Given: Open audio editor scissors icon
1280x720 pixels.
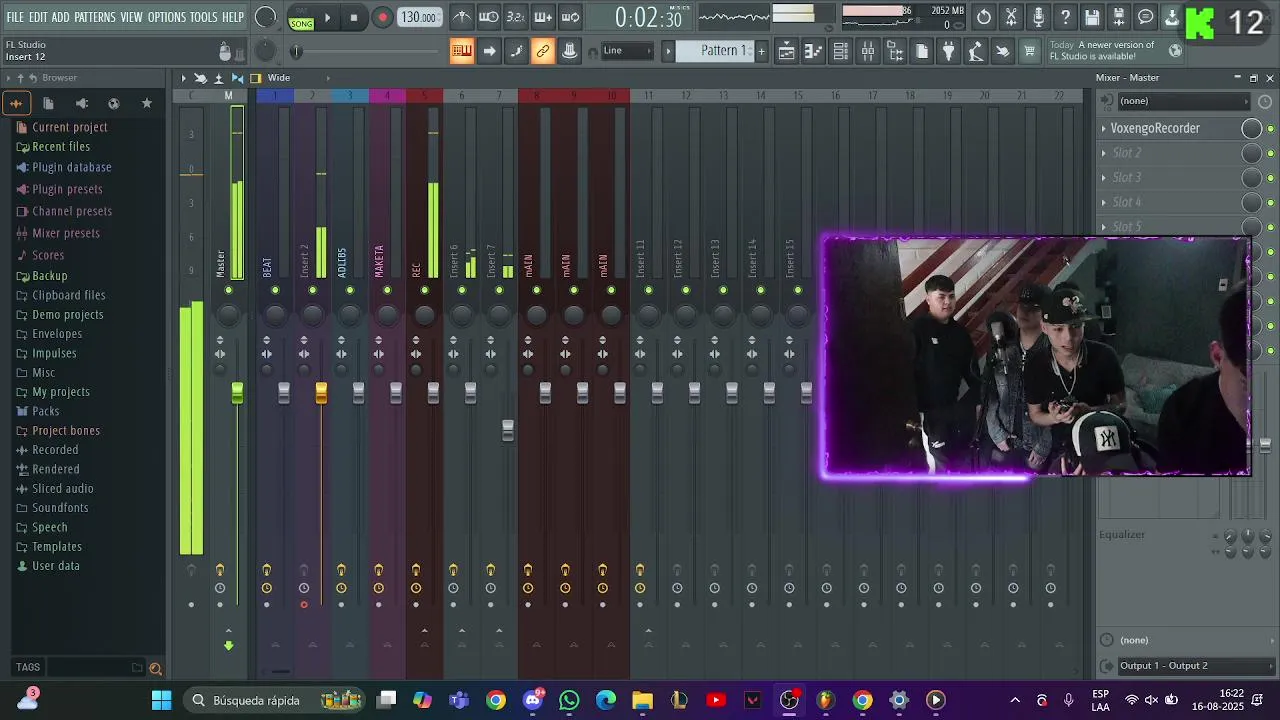Looking at the screenshot, I should (x=1011, y=18).
